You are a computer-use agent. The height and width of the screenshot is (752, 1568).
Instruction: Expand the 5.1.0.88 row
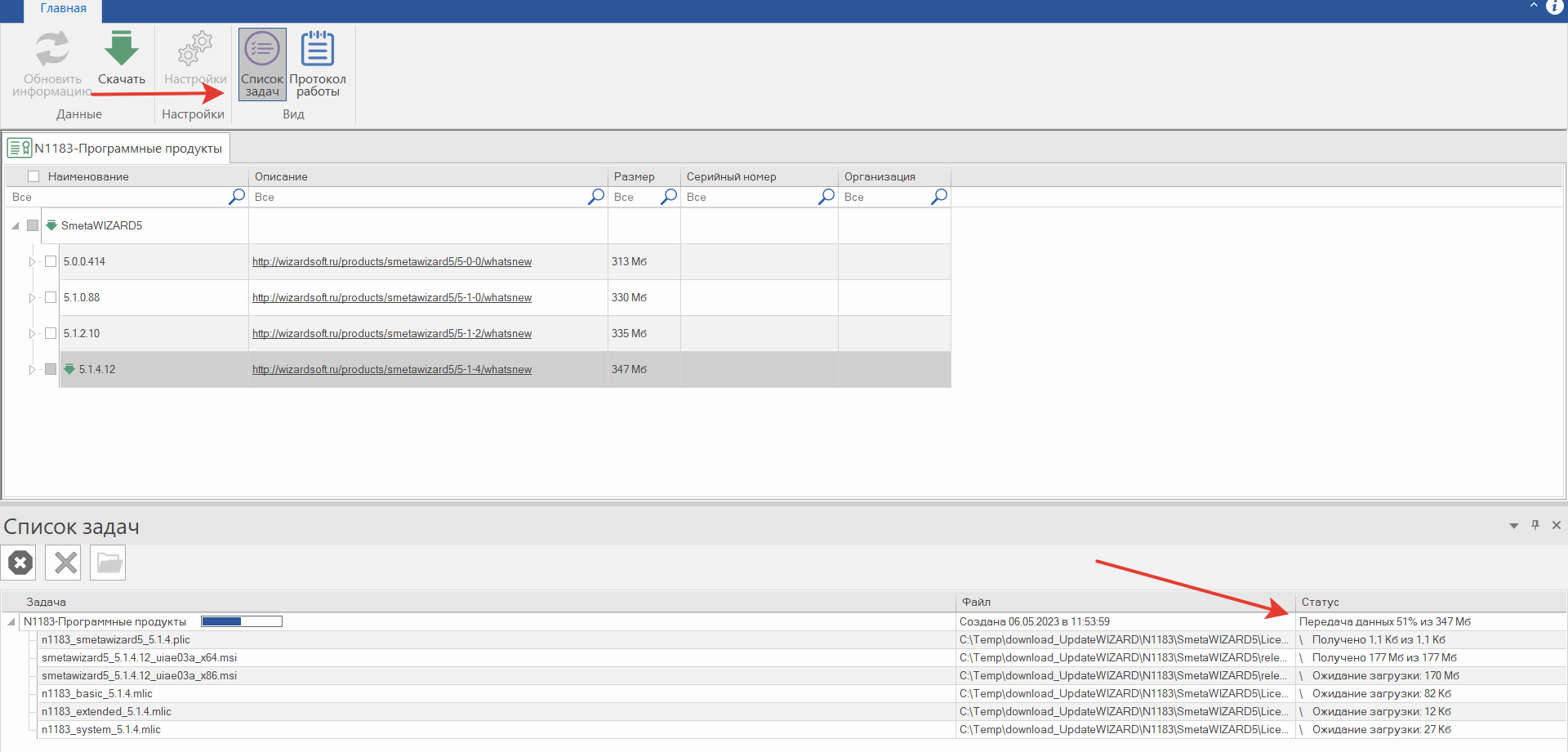pos(33,297)
